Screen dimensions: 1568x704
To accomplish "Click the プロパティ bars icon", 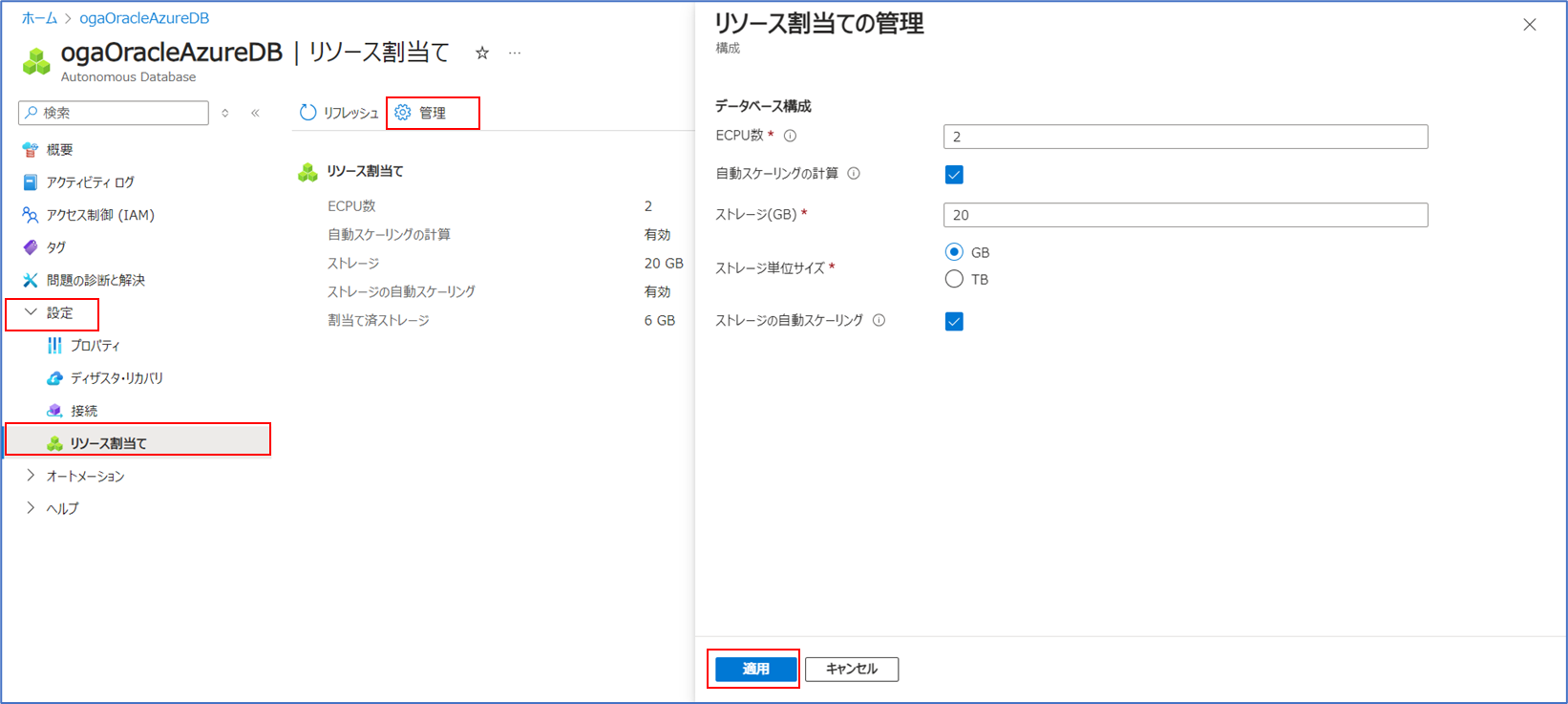I will [x=54, y=346].
